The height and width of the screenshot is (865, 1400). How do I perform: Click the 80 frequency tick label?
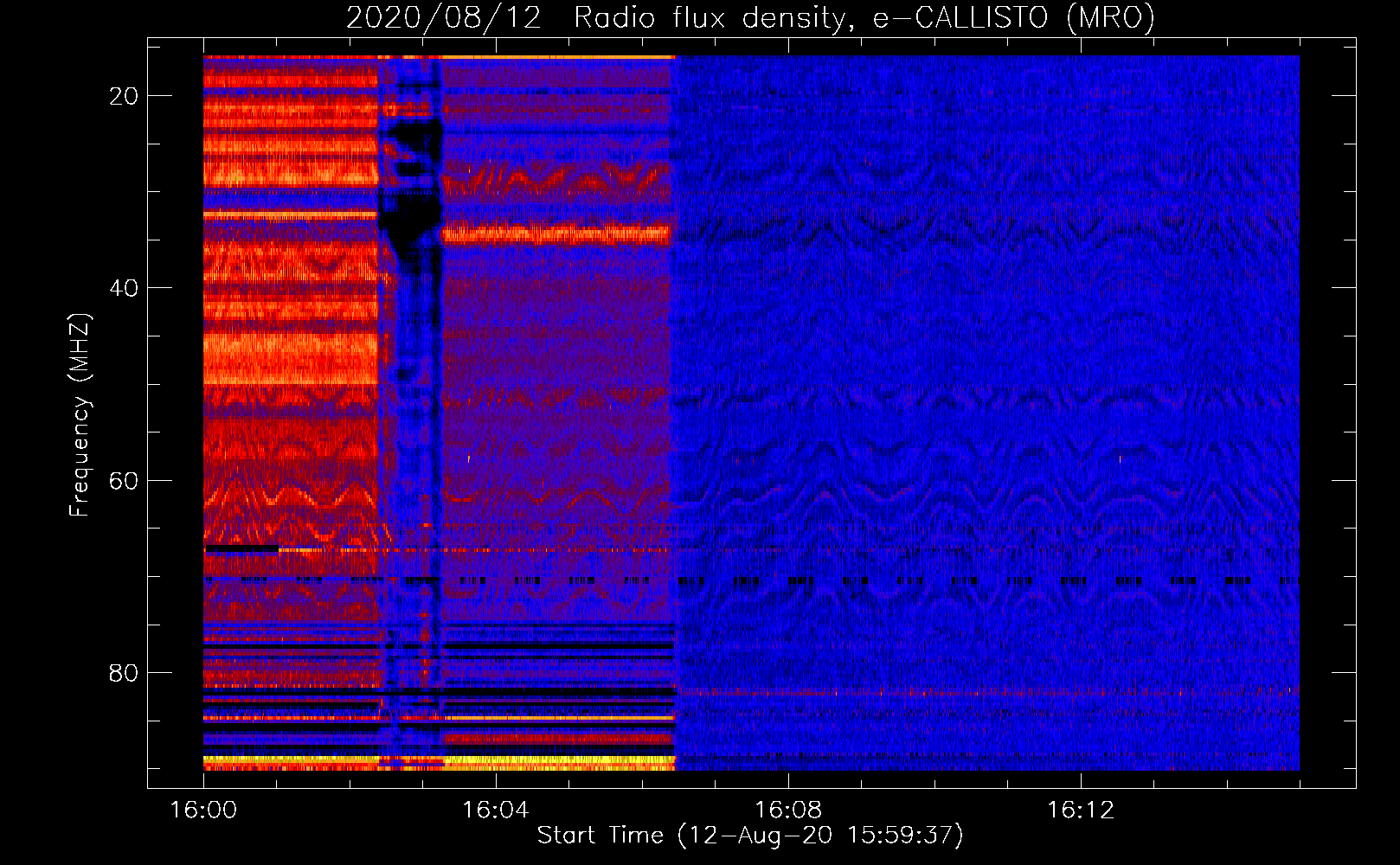(x=124, y=672)
